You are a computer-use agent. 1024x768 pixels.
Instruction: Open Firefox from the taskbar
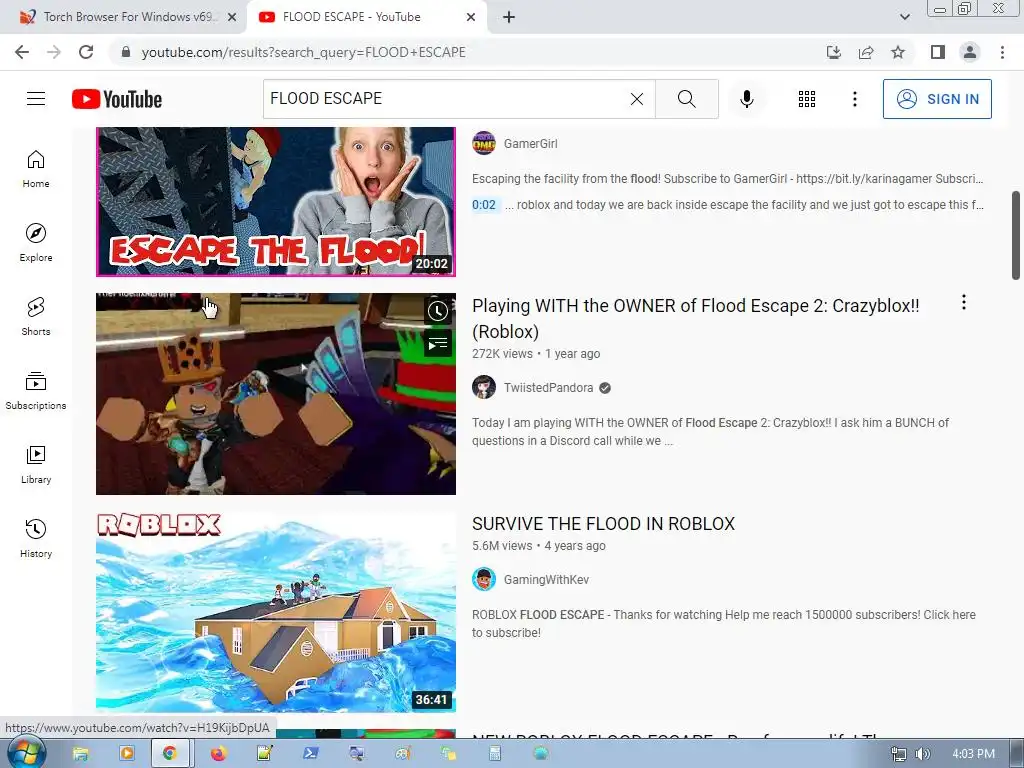pos(218,754)
